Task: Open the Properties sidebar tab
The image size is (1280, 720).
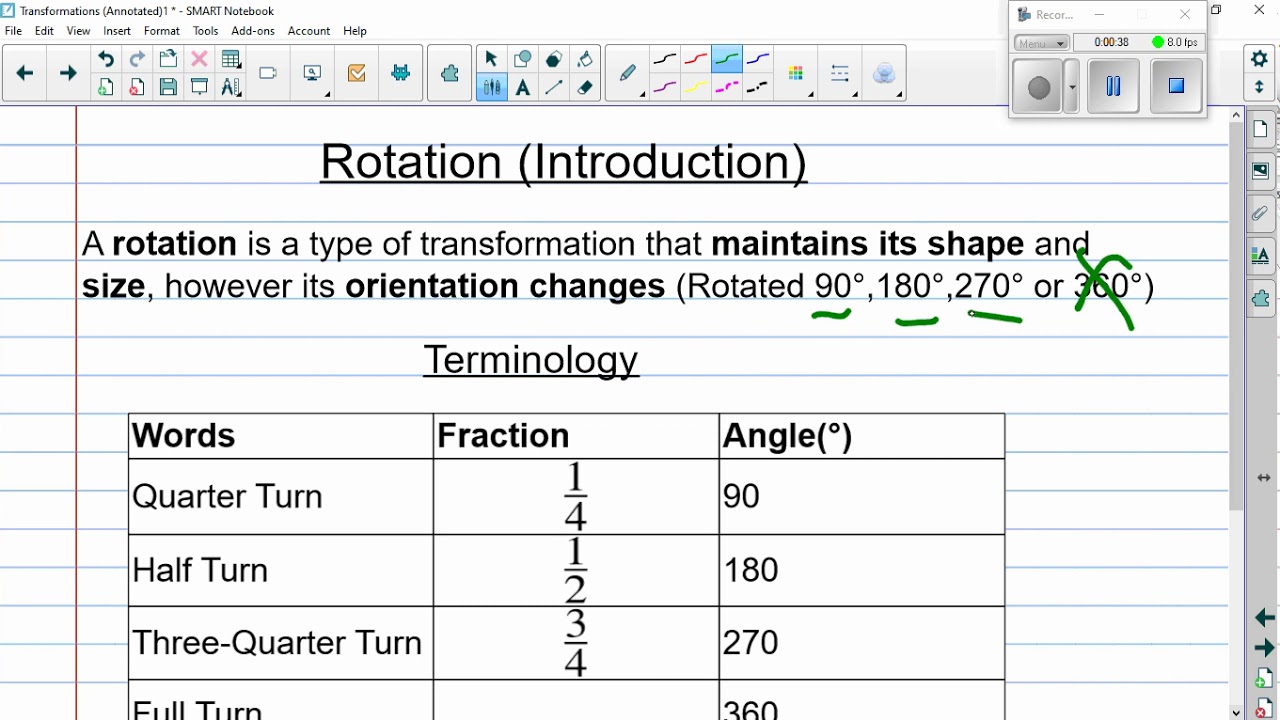Action: point(1260,256)
